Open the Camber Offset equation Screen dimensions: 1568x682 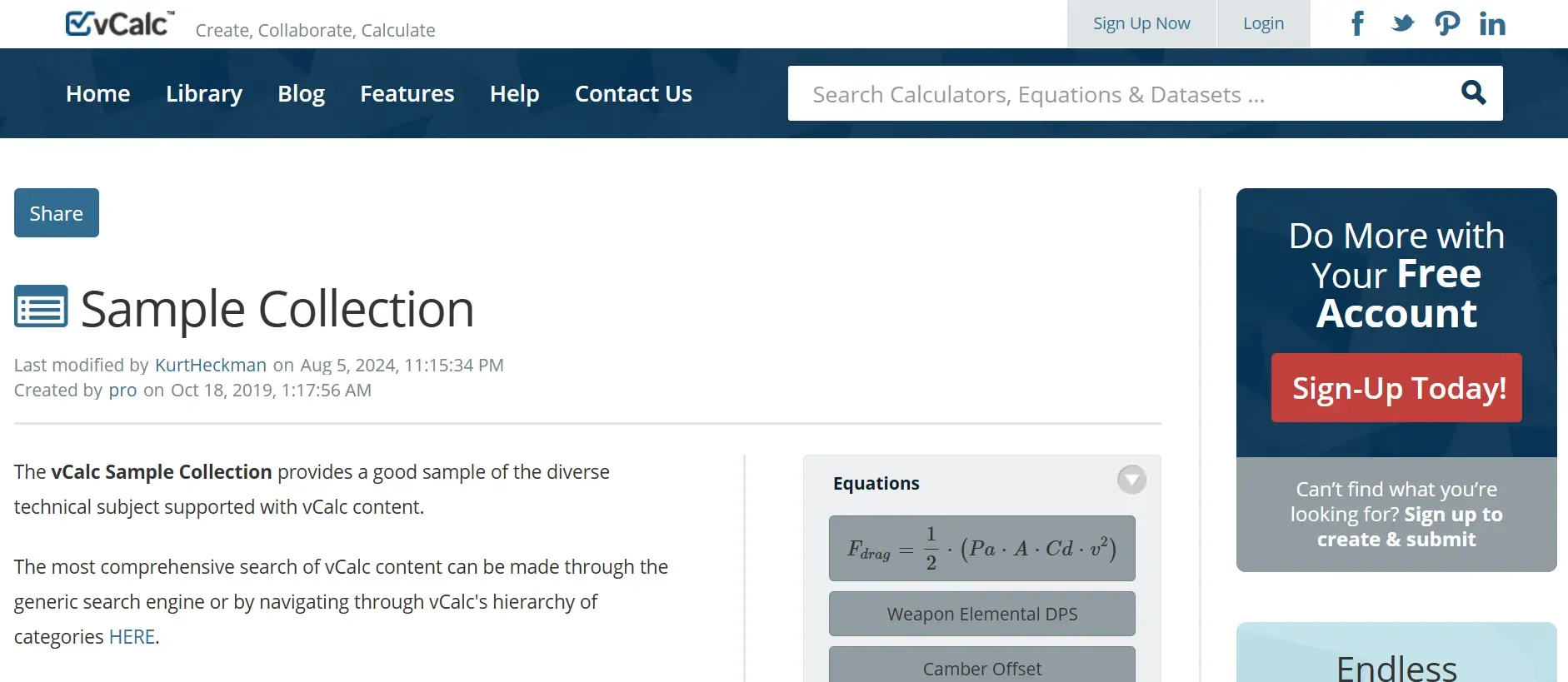pos(982,666)
